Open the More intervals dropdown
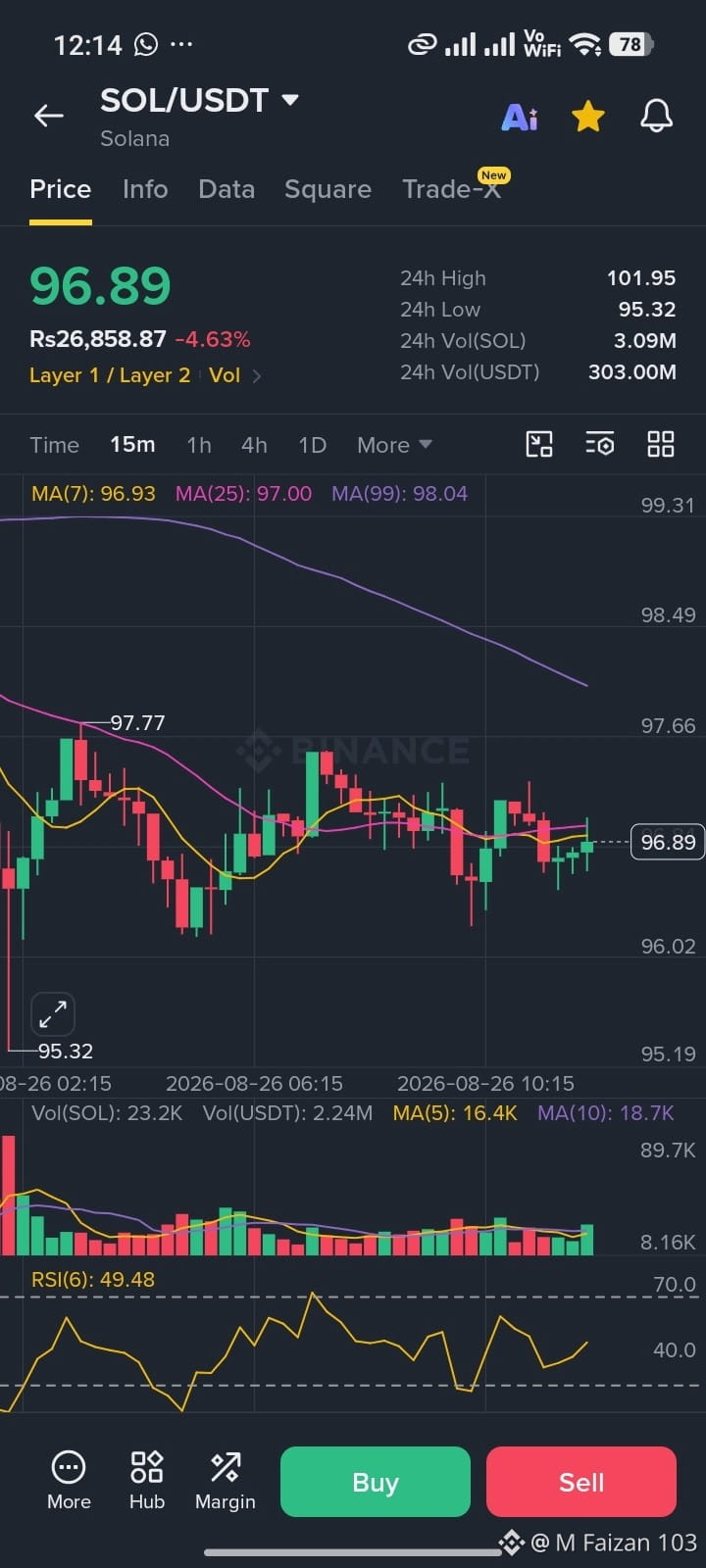Viewport: 706px width, 1568px height. tap(394, 445)
